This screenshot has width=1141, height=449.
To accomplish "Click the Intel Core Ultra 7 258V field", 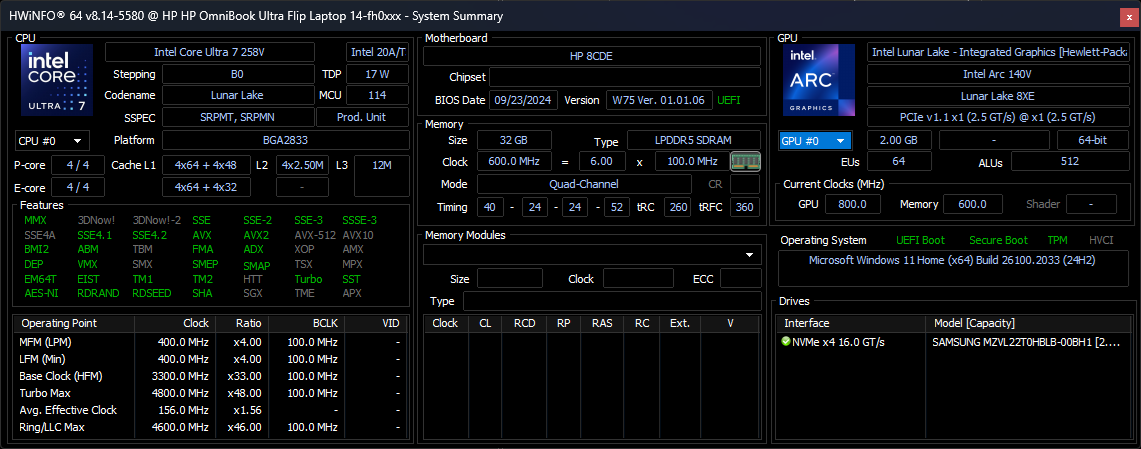I will click(x=210, y=52).
